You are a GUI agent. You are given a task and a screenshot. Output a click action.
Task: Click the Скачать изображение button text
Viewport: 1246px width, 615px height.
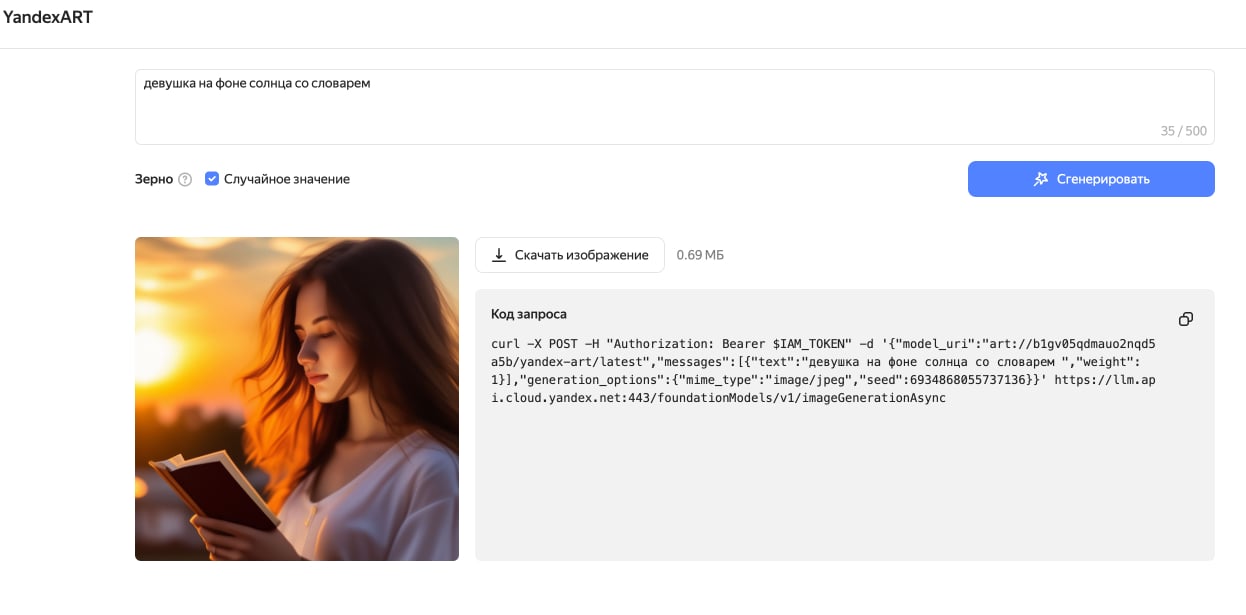pos(581,255)
